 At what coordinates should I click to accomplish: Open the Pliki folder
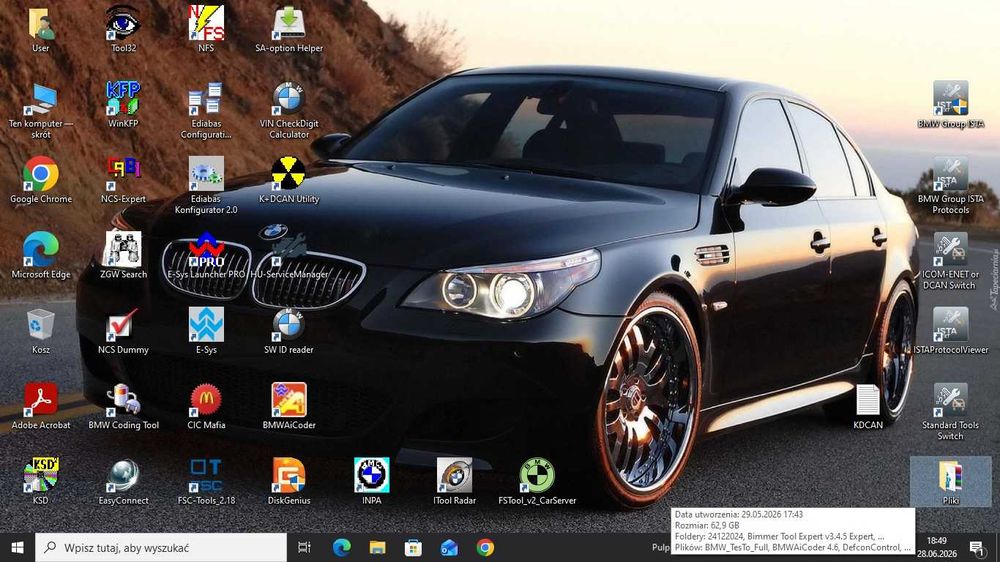(x=950, y=482)
